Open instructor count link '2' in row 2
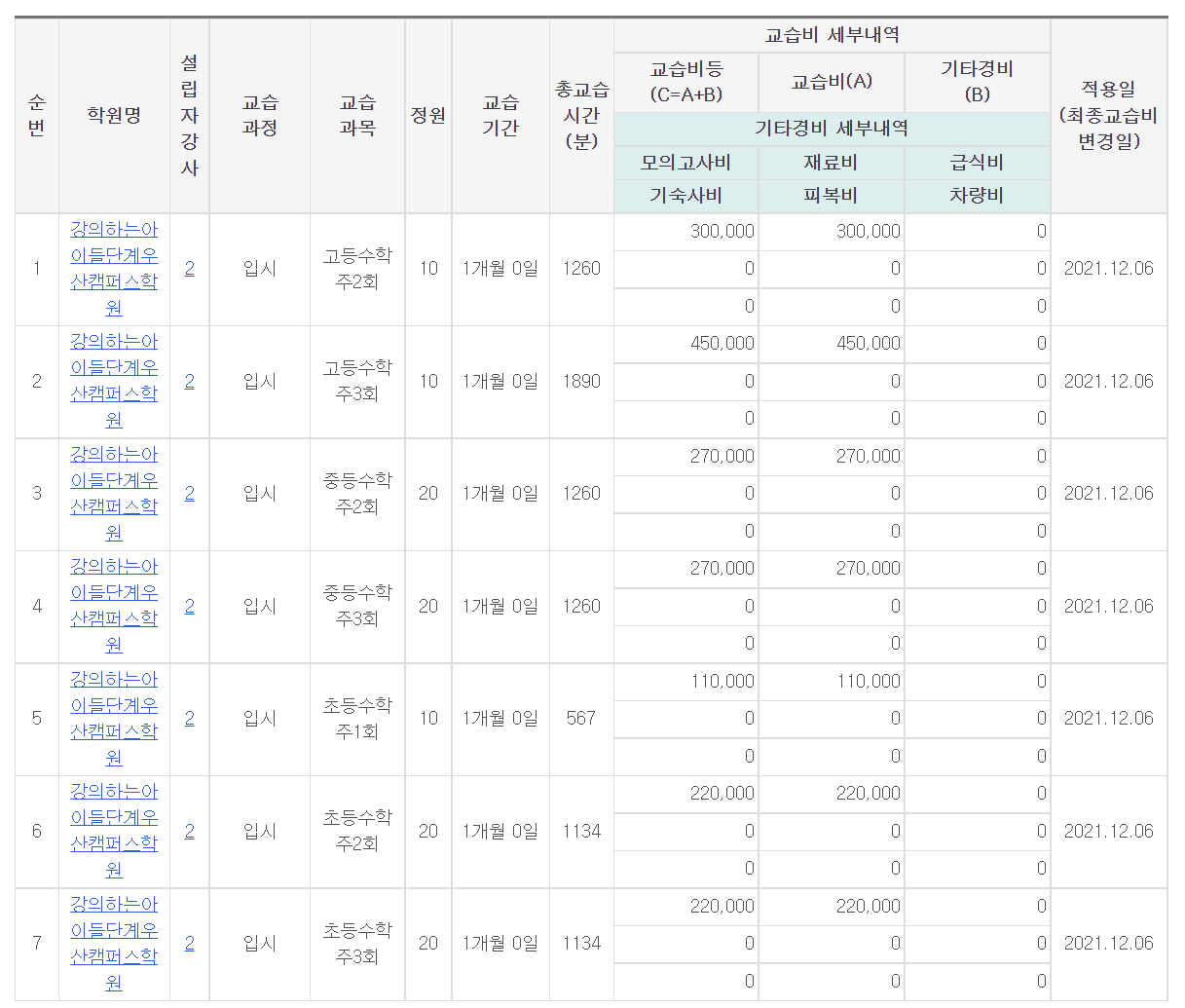The image size is (1185, 1008). [189, 382]
